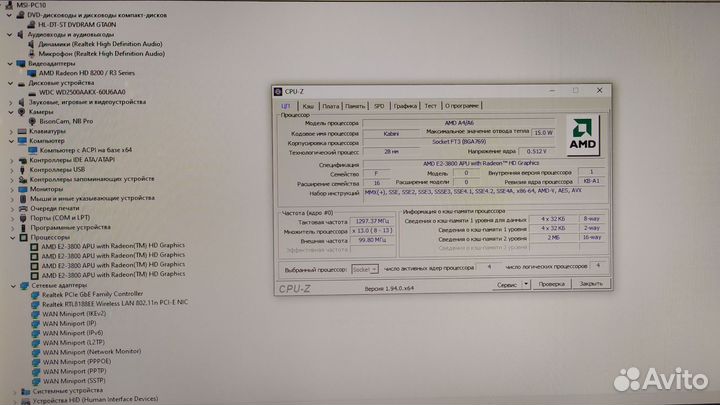
Task: Click the Мониторы category icon
Action: pyautogui.click(x=23, y=189)
